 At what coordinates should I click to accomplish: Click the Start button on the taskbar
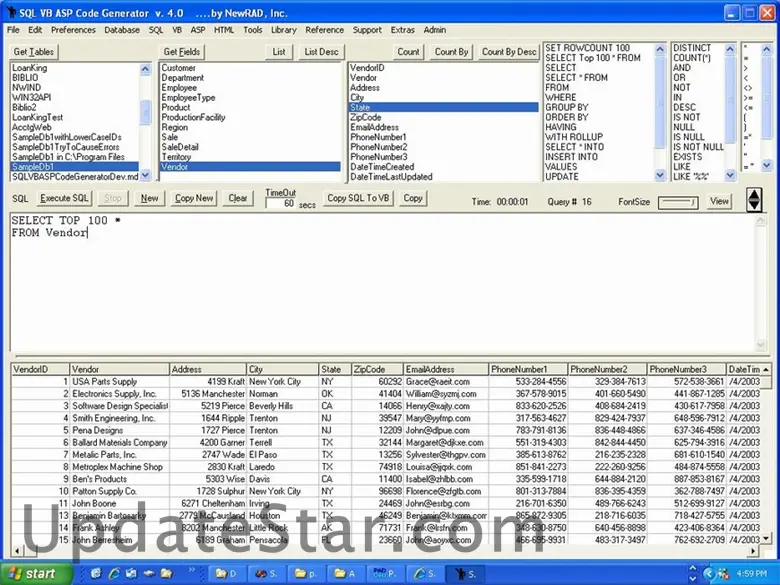click(34, 574)
